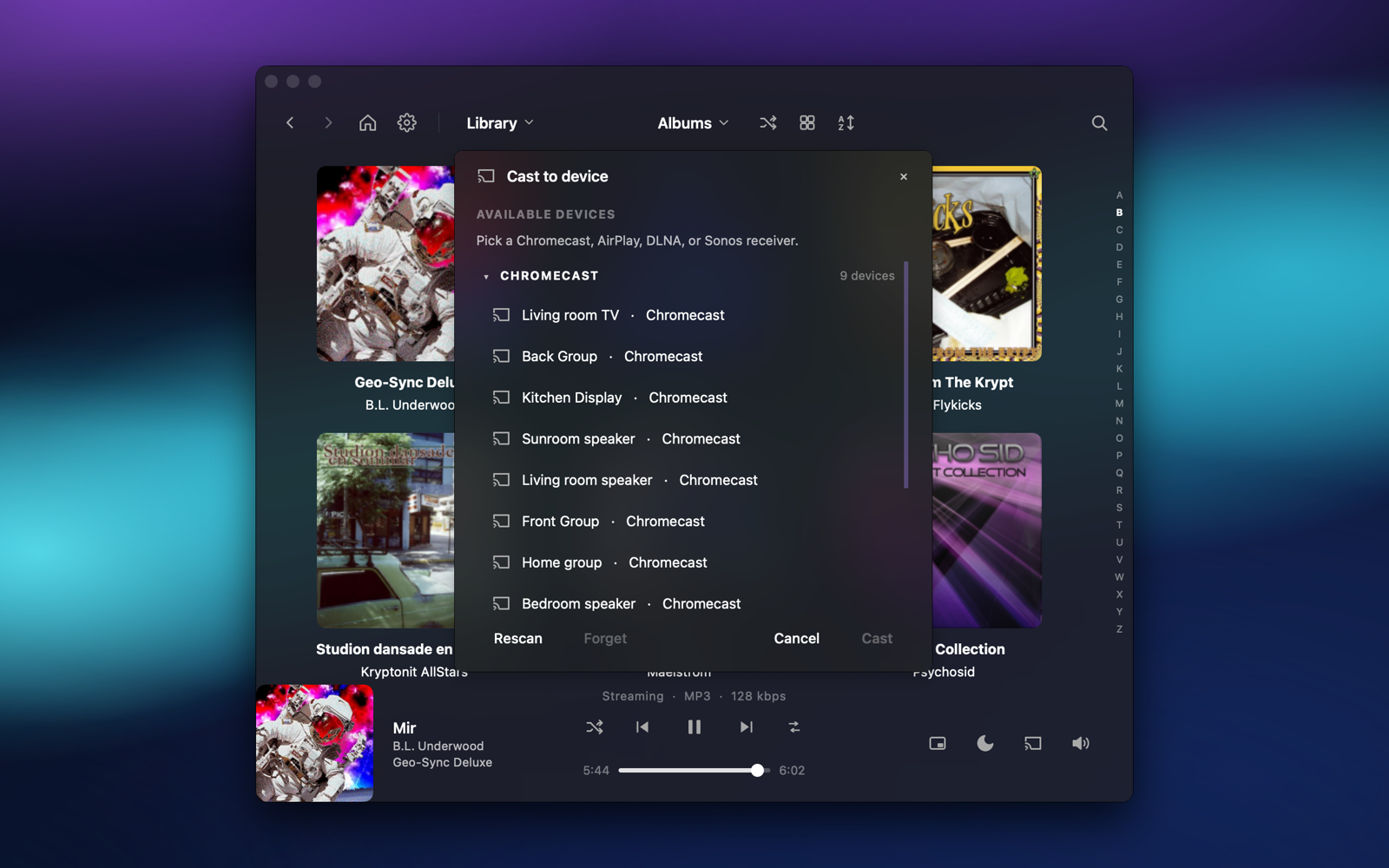Change alphabetical sort order
The width and height of the screenshot is (1389, 868).
[x=846, y=123]
